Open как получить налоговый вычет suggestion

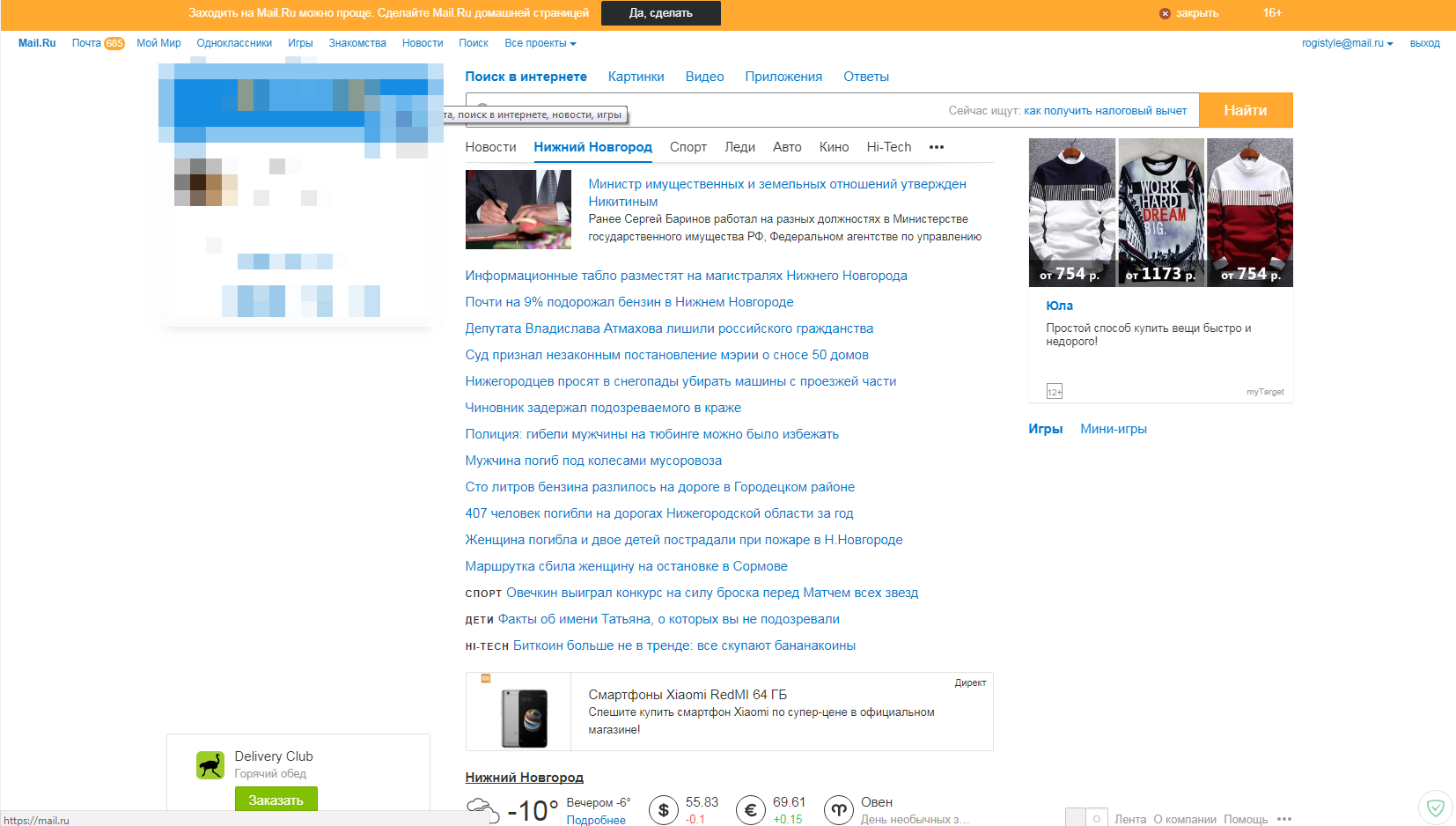1105,111
